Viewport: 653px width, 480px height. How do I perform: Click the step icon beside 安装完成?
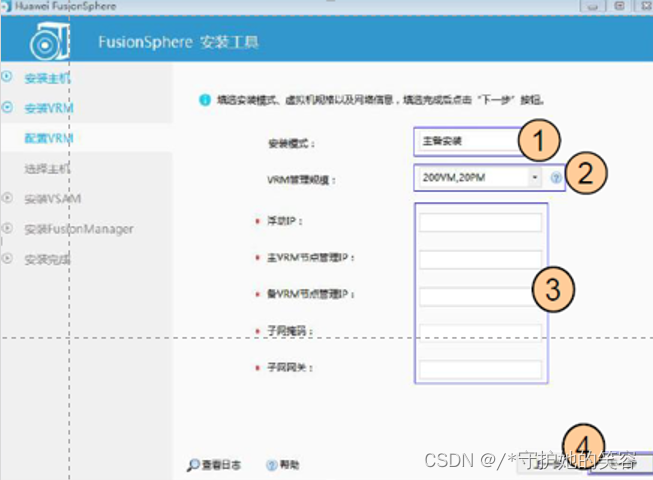(7, 258)
